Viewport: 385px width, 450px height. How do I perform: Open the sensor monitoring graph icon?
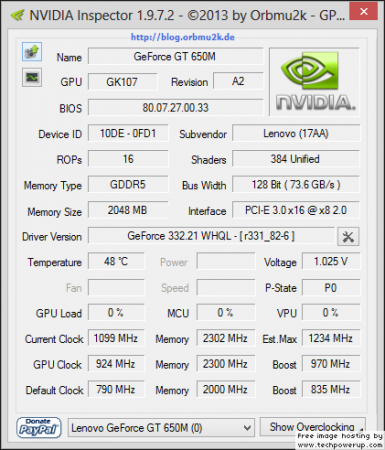32,78
